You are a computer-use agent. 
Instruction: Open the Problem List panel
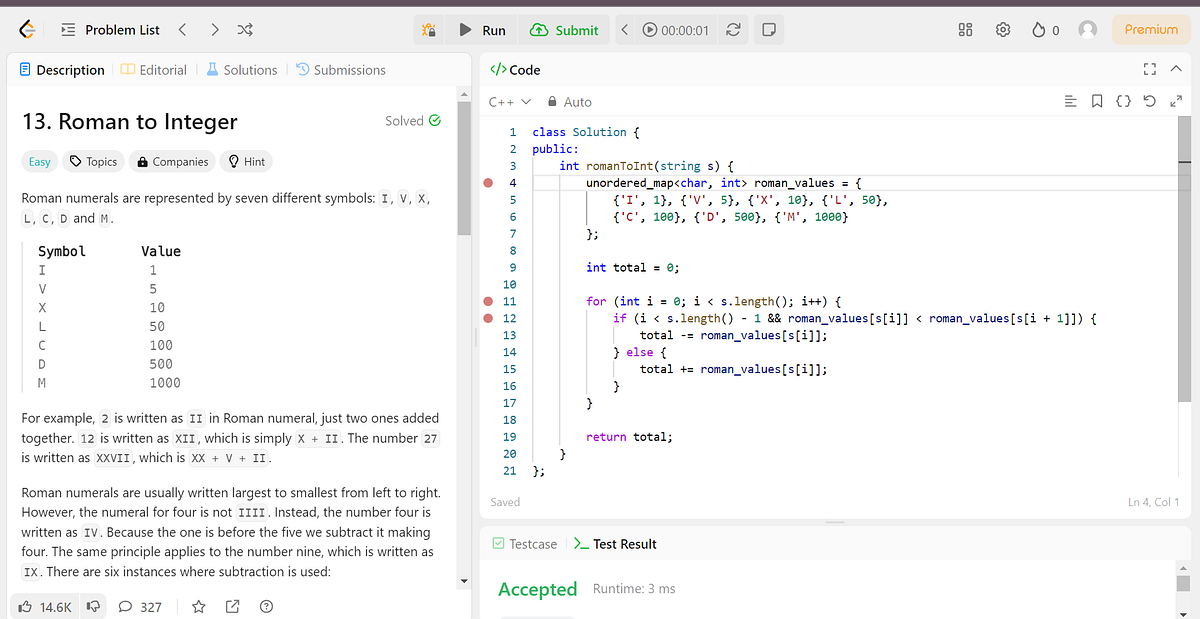point(110,30)
